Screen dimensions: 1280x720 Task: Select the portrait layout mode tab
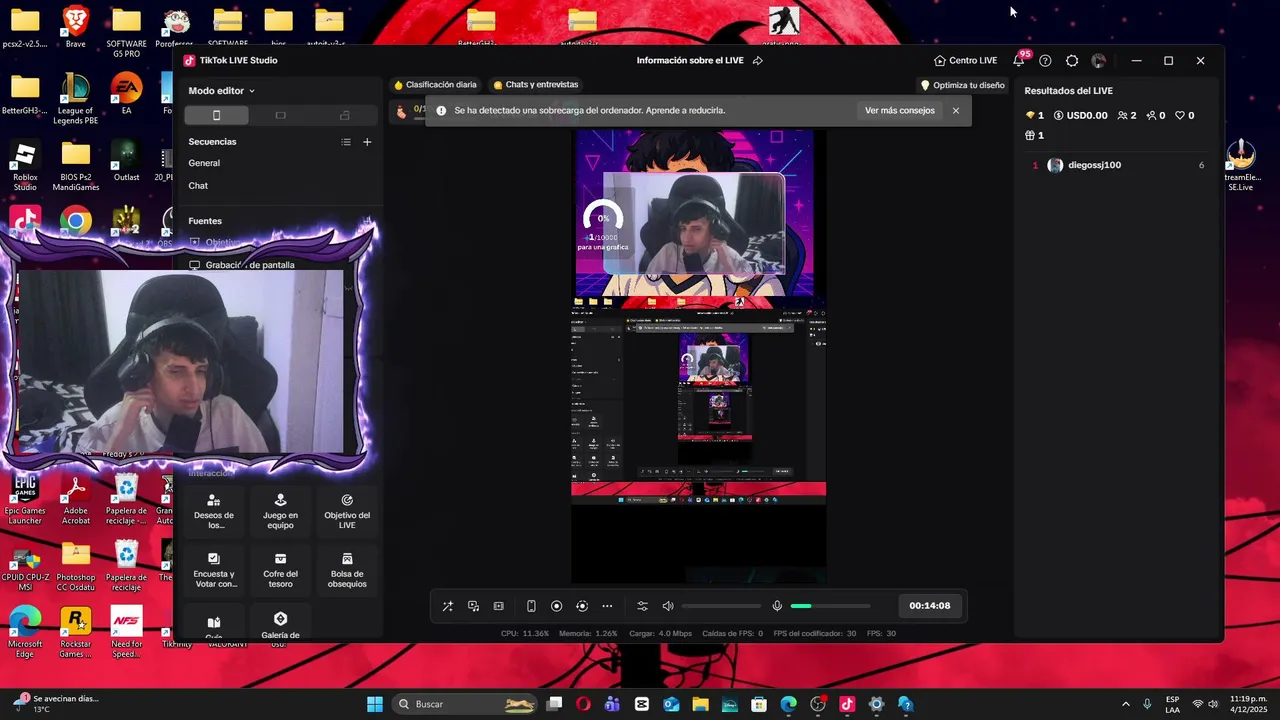[216, 115]
